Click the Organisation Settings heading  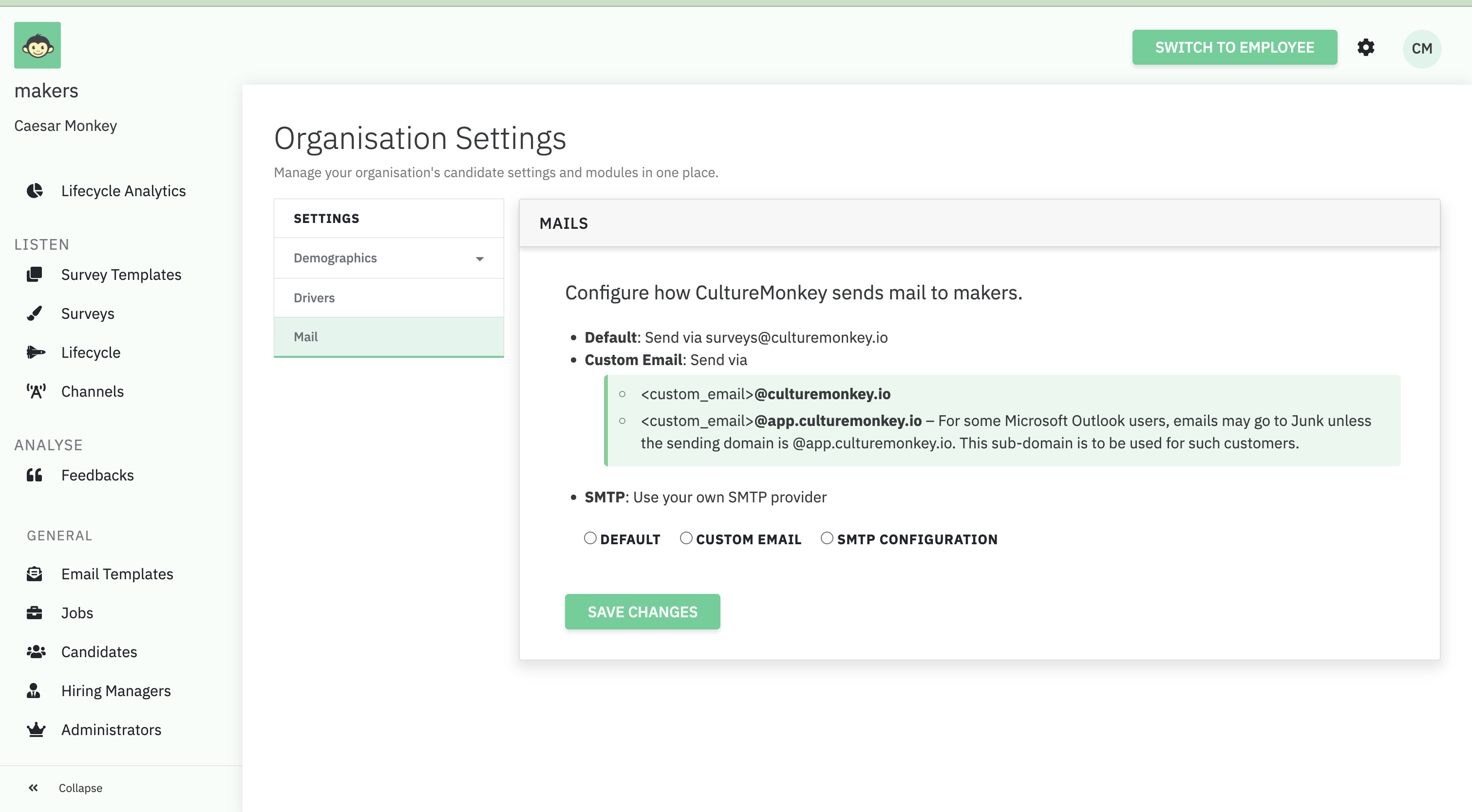point(420,138)
